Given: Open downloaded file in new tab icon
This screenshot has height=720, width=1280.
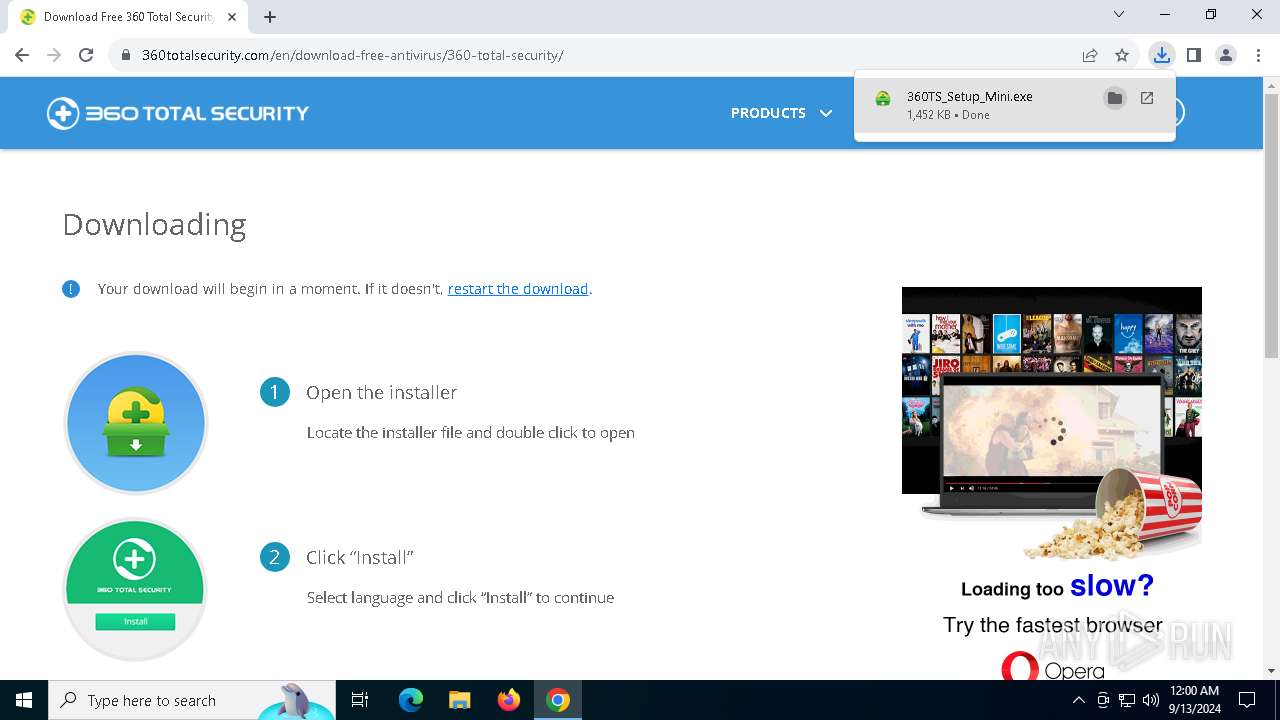Looking at the screenshot, I should pos(1147,98).
